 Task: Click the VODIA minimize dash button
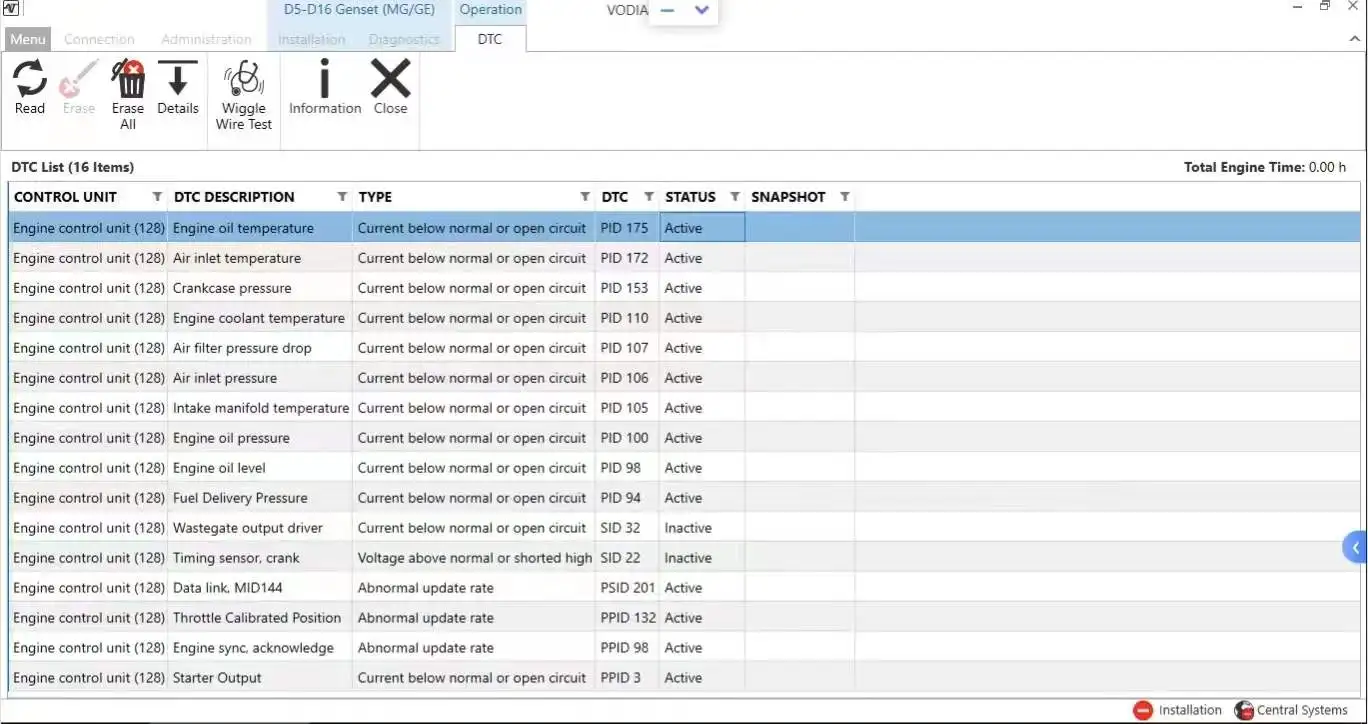667,10
